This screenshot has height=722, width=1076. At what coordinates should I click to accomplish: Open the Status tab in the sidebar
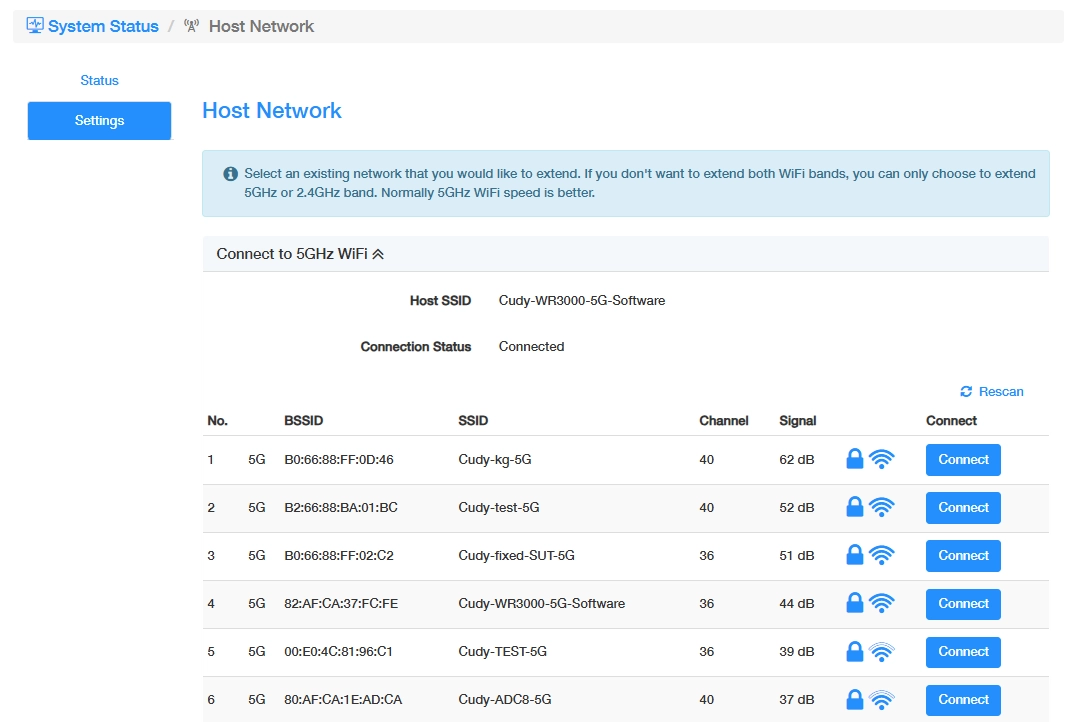tap(100, 80)
